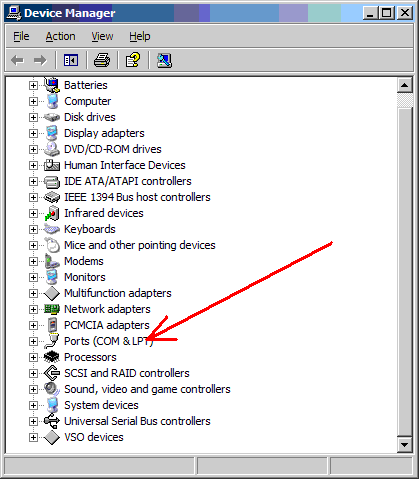Click the Infrared devices icon
This screenshot has height=479, width=419.
[x=52, y=213]
